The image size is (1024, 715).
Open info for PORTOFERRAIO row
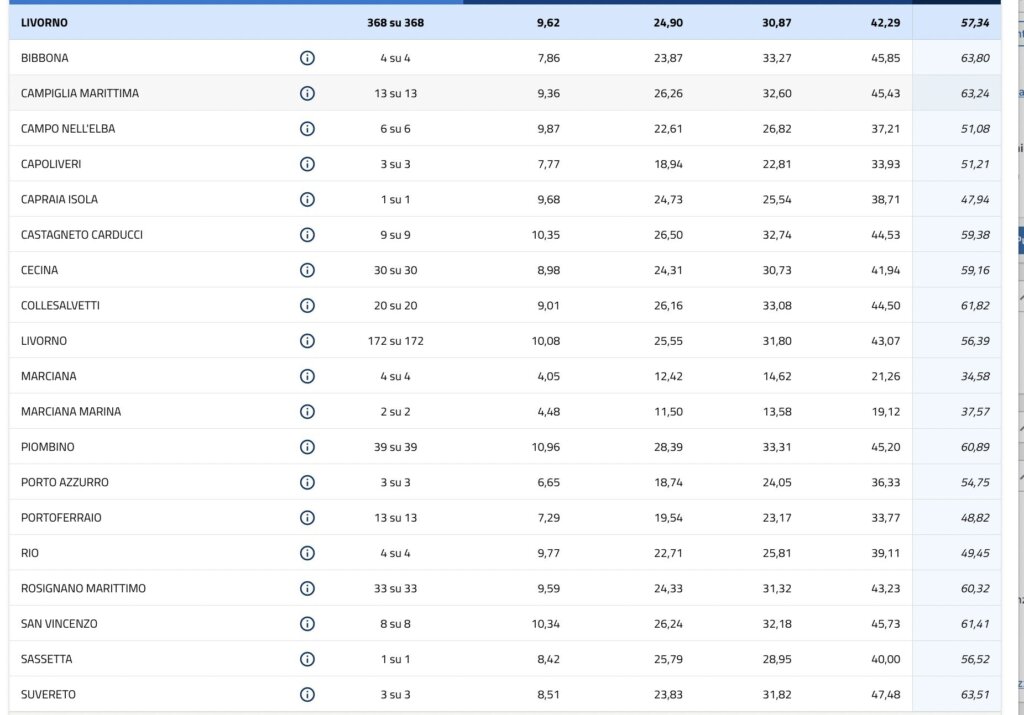tap(307, 517)
